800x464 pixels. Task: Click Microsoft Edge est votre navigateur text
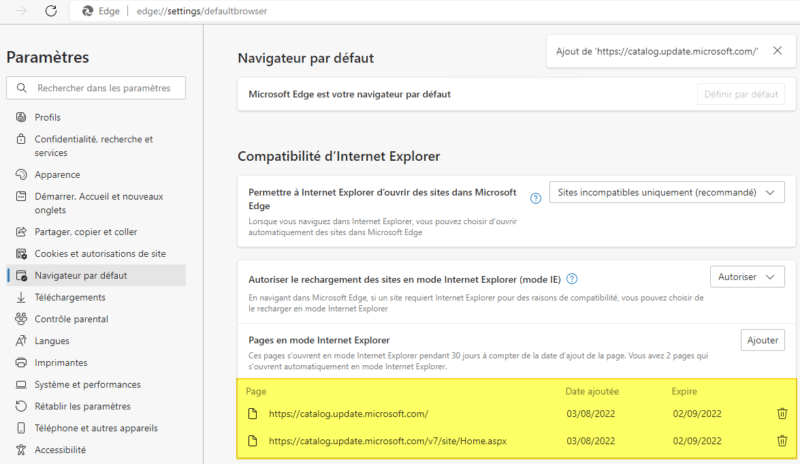pos(349,94)
